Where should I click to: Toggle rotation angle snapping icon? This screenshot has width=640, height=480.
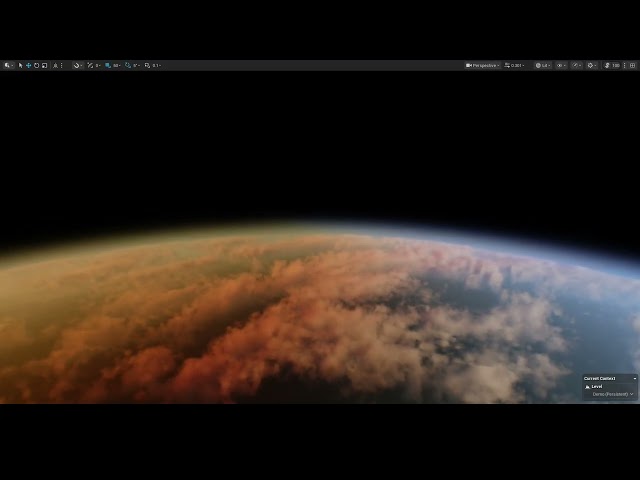pyautogui.click(x=128, y=65)
